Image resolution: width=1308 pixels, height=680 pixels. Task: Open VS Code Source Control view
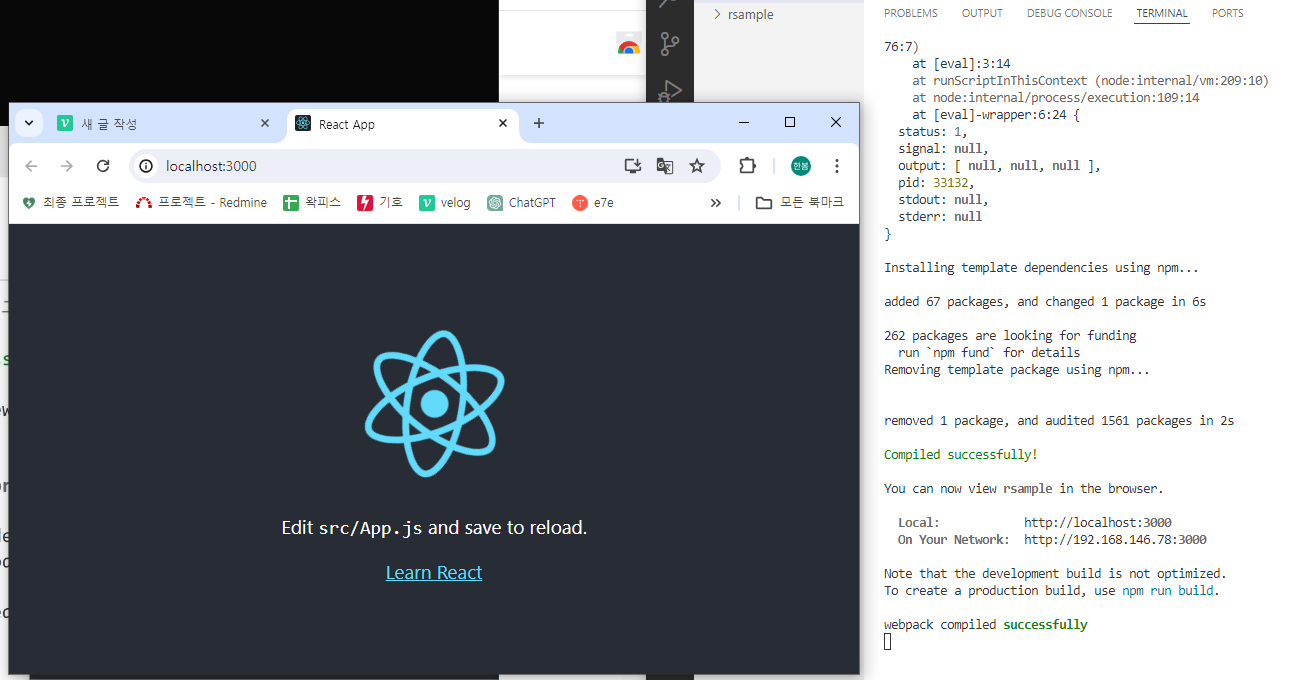[x=670, y=44]
